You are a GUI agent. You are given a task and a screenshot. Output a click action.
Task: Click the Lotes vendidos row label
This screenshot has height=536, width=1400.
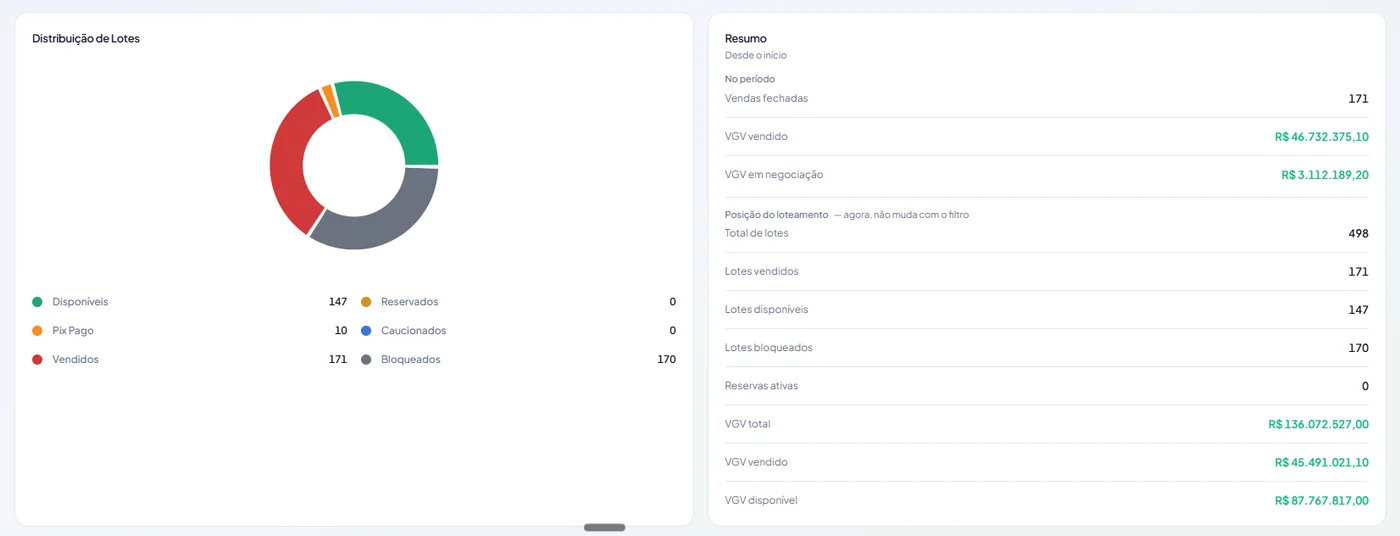pos(762,272)
